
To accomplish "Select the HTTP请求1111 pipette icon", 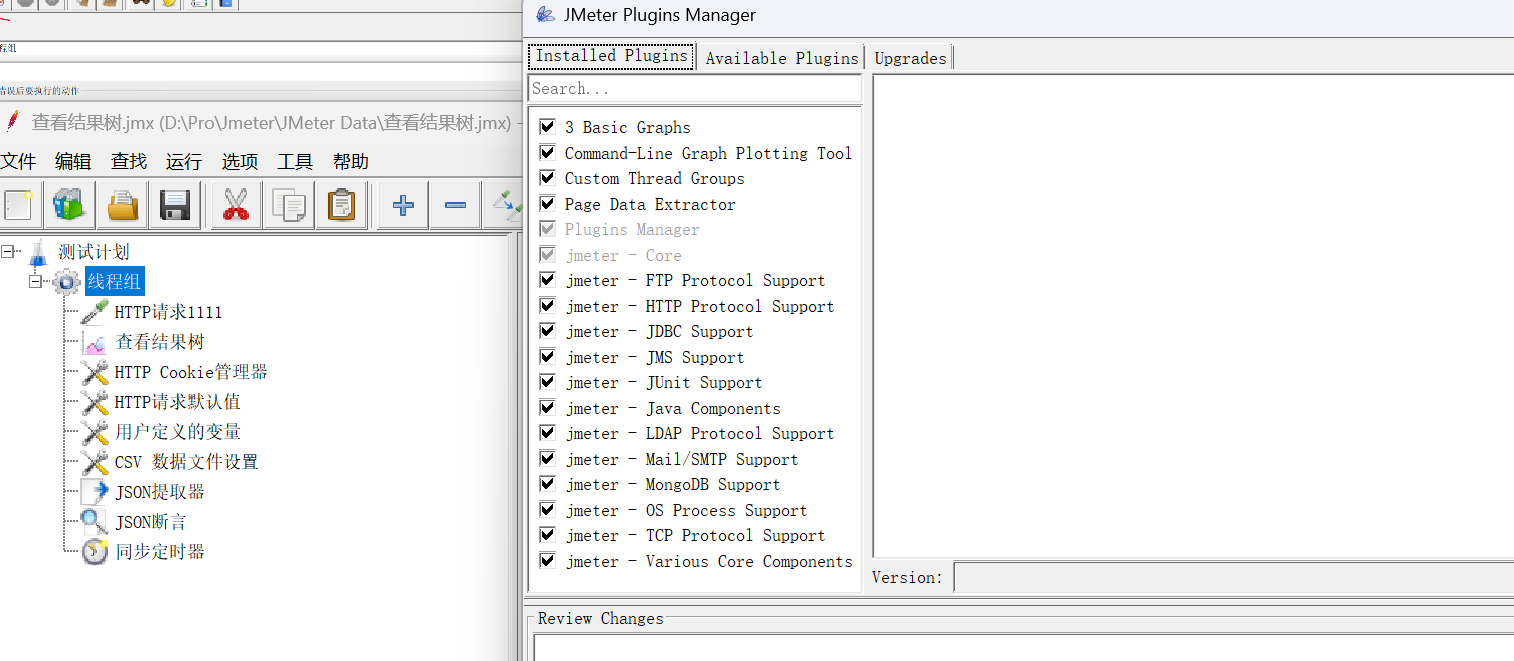I will click(x=94, y=312).
